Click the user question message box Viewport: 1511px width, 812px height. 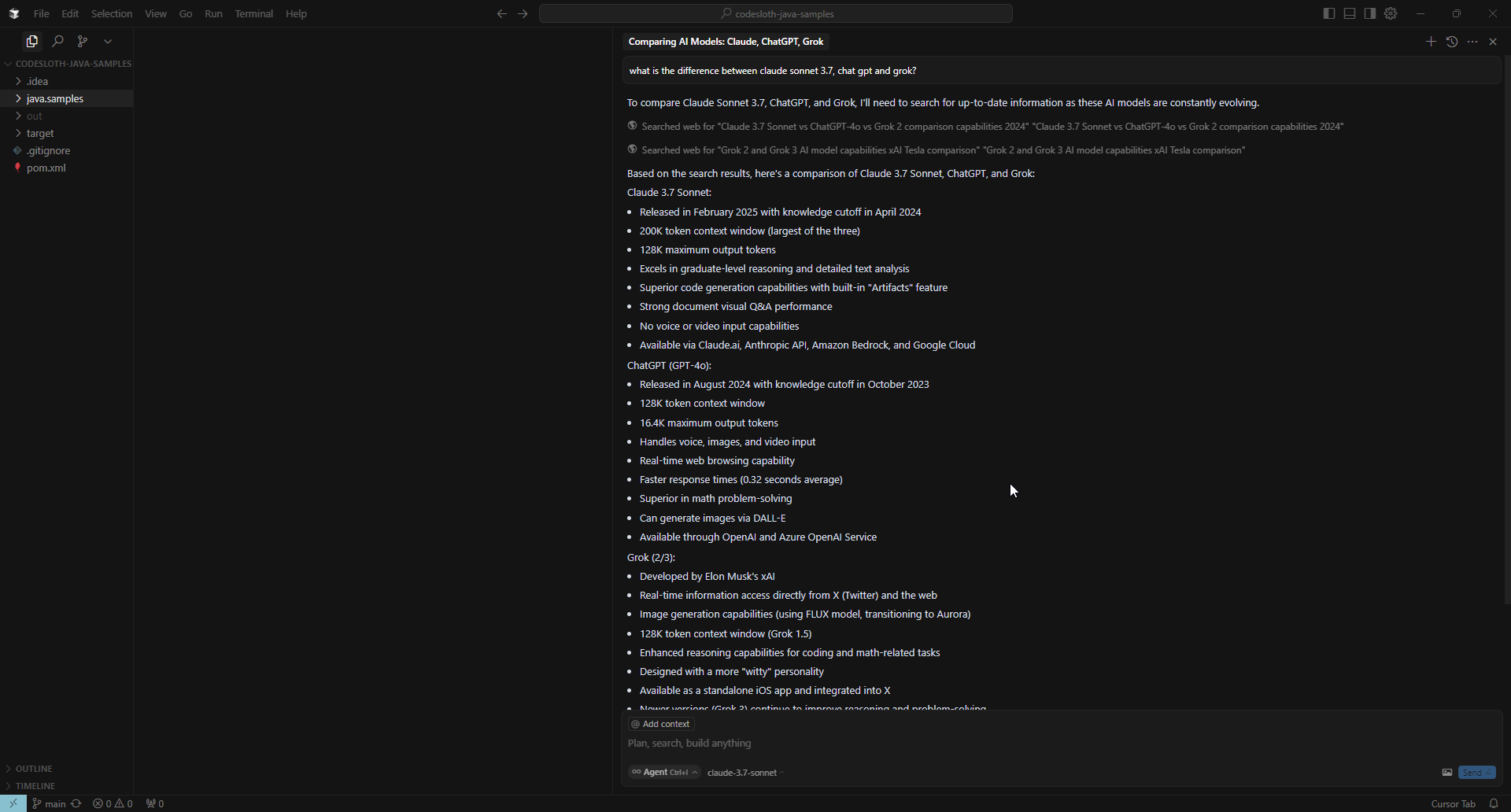pyautogui.click(x=1061, y=71)
